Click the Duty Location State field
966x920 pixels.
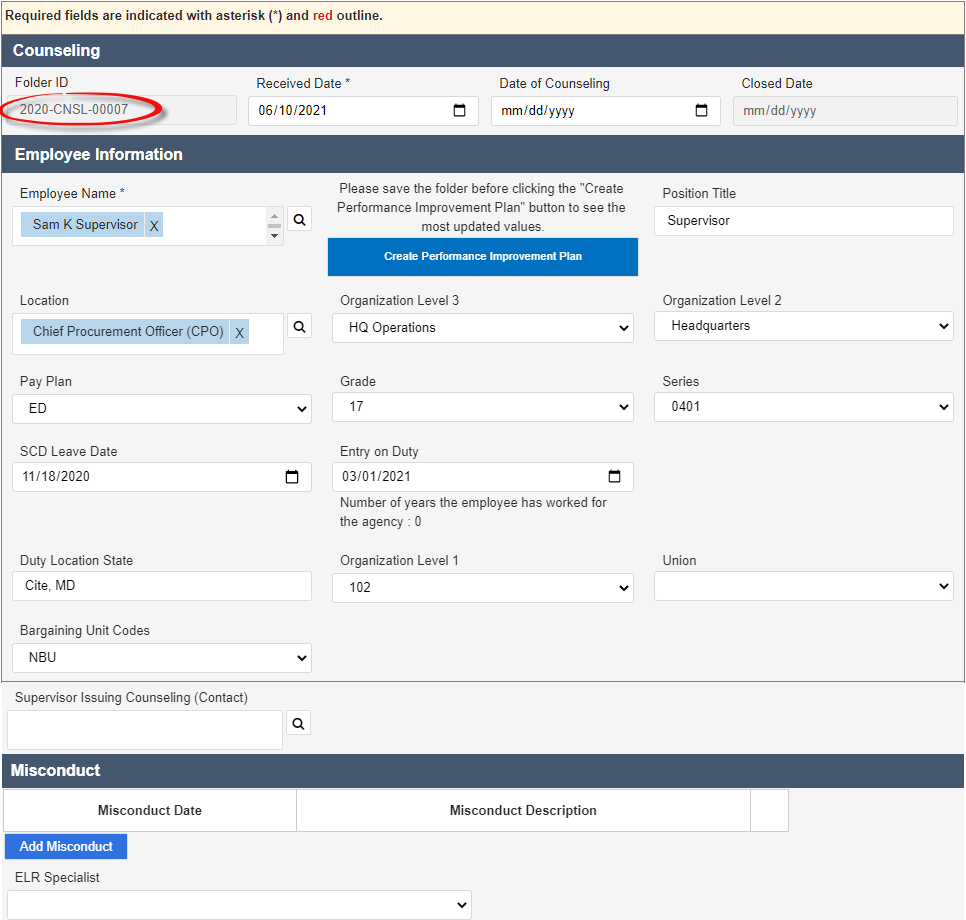(x=162, y=586)
